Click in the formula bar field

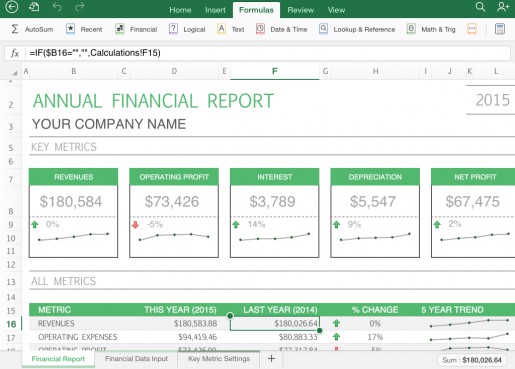[268, 53]
